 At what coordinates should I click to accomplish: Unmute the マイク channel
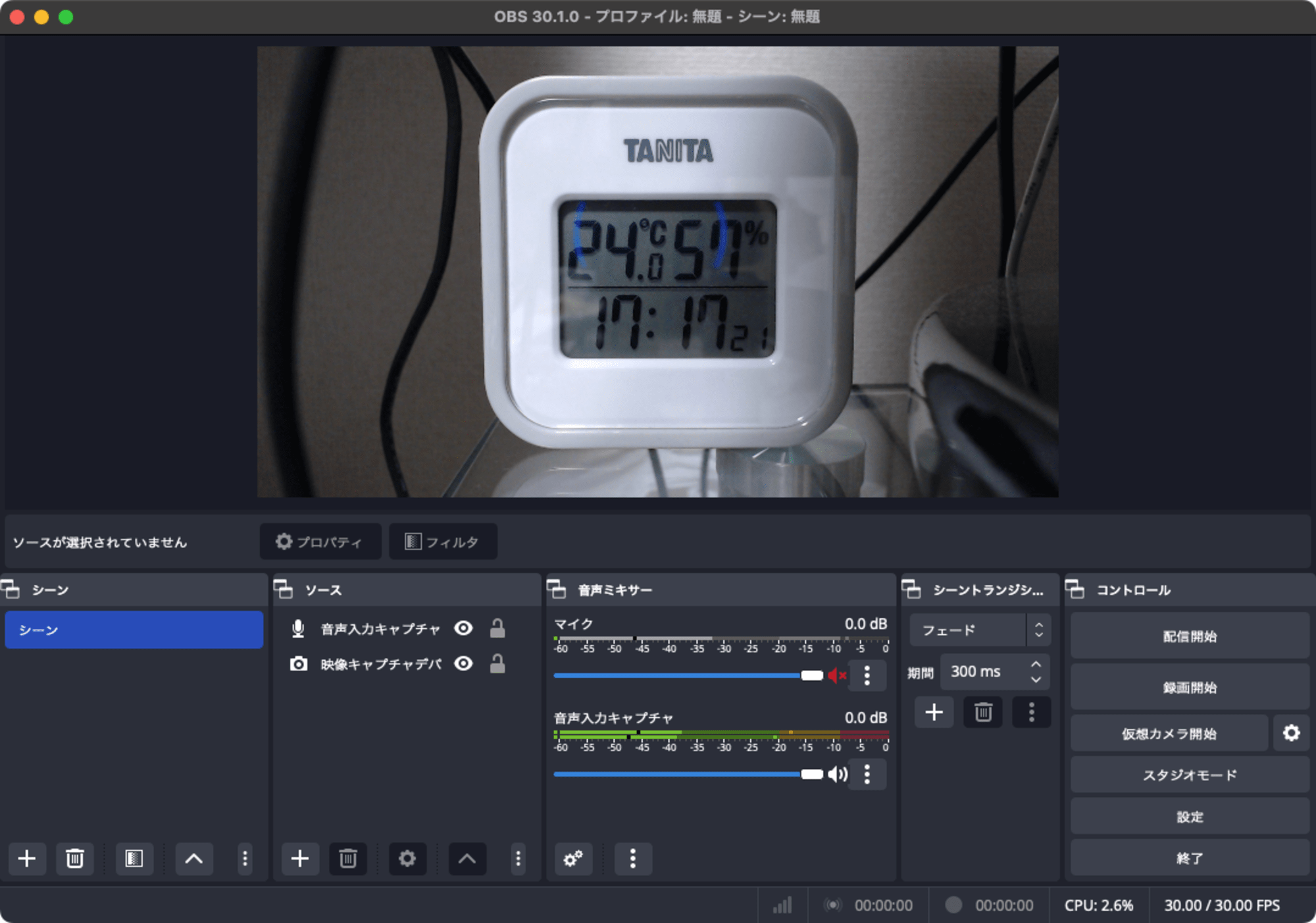pyautogui.click(x=837, y=676)
